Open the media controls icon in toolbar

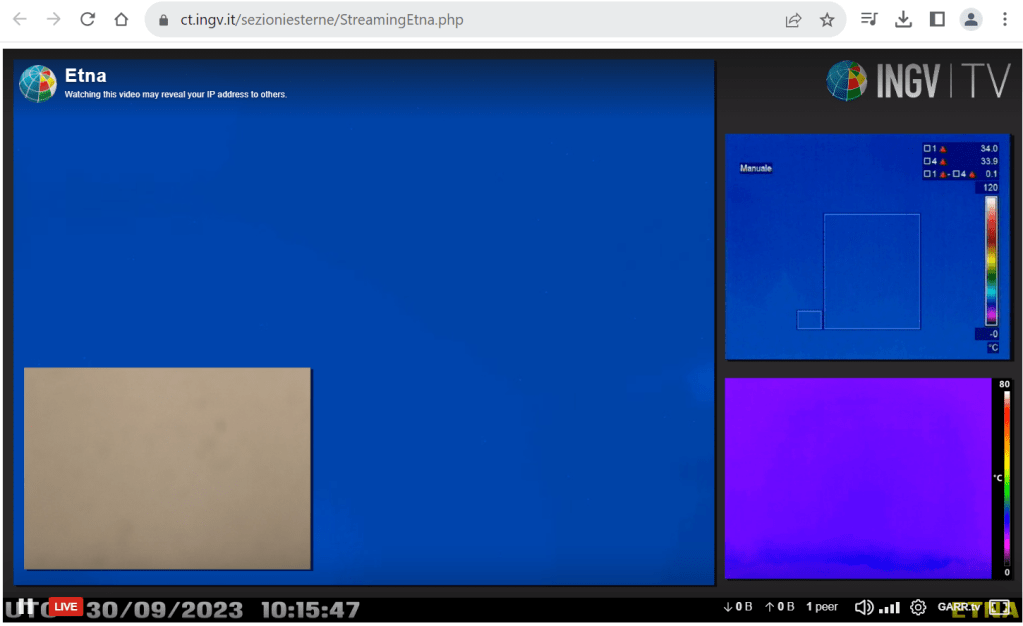point(869,19)
